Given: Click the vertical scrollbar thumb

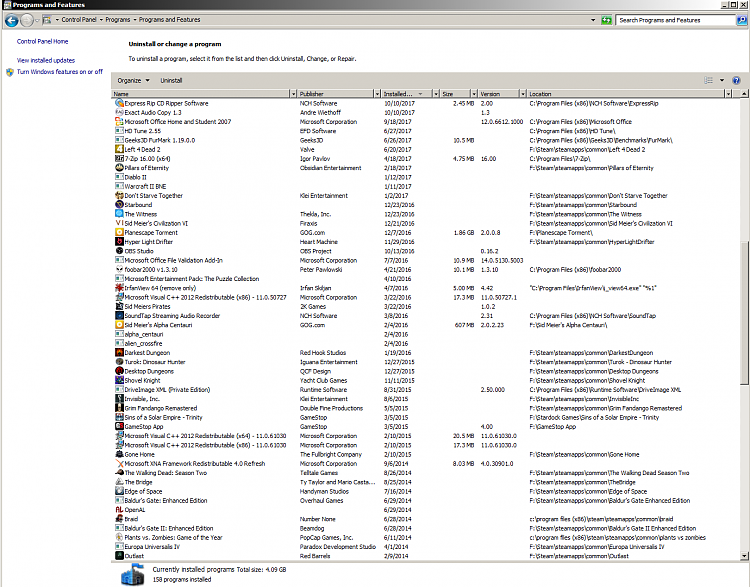Looking at the screenshot, I should [x=744, y=311].
